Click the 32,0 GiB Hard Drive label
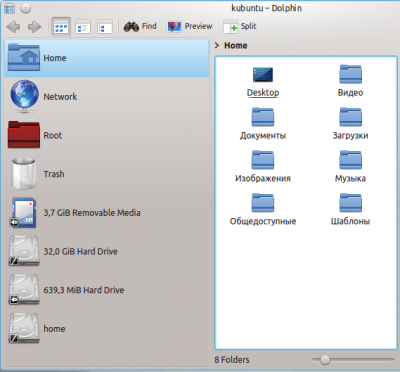Image resolution: width=400 pixels, height=372 pixels. (x=80, y=251)
